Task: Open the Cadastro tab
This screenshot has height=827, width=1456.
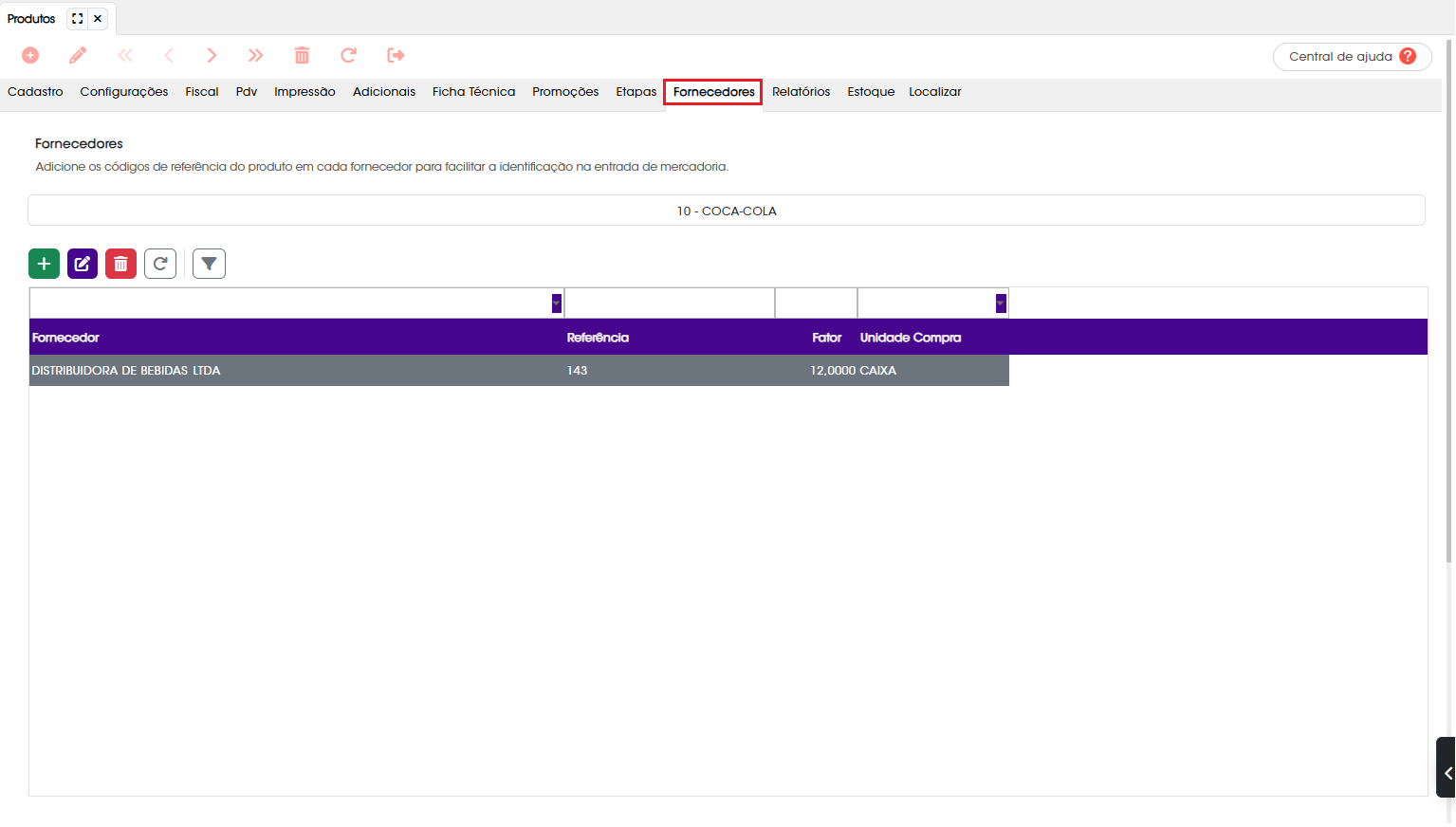Action: (35, 92)
